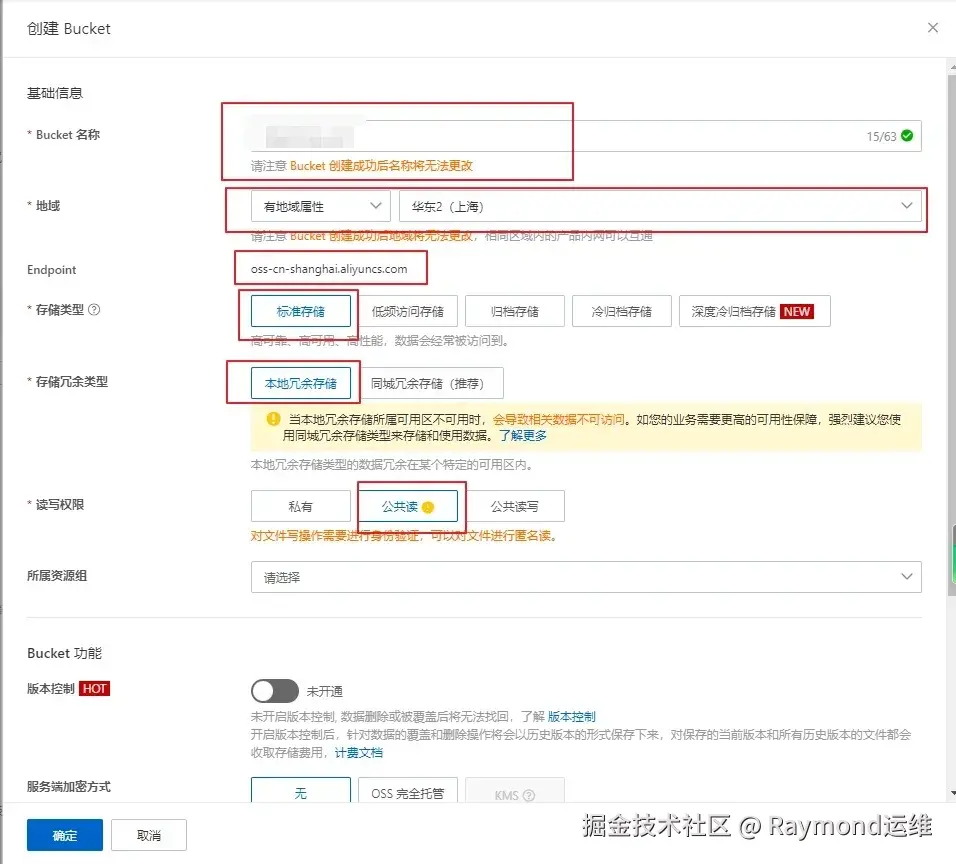Click the 未开通 status text
The image size is (956, 864).
tap(324, 691)
